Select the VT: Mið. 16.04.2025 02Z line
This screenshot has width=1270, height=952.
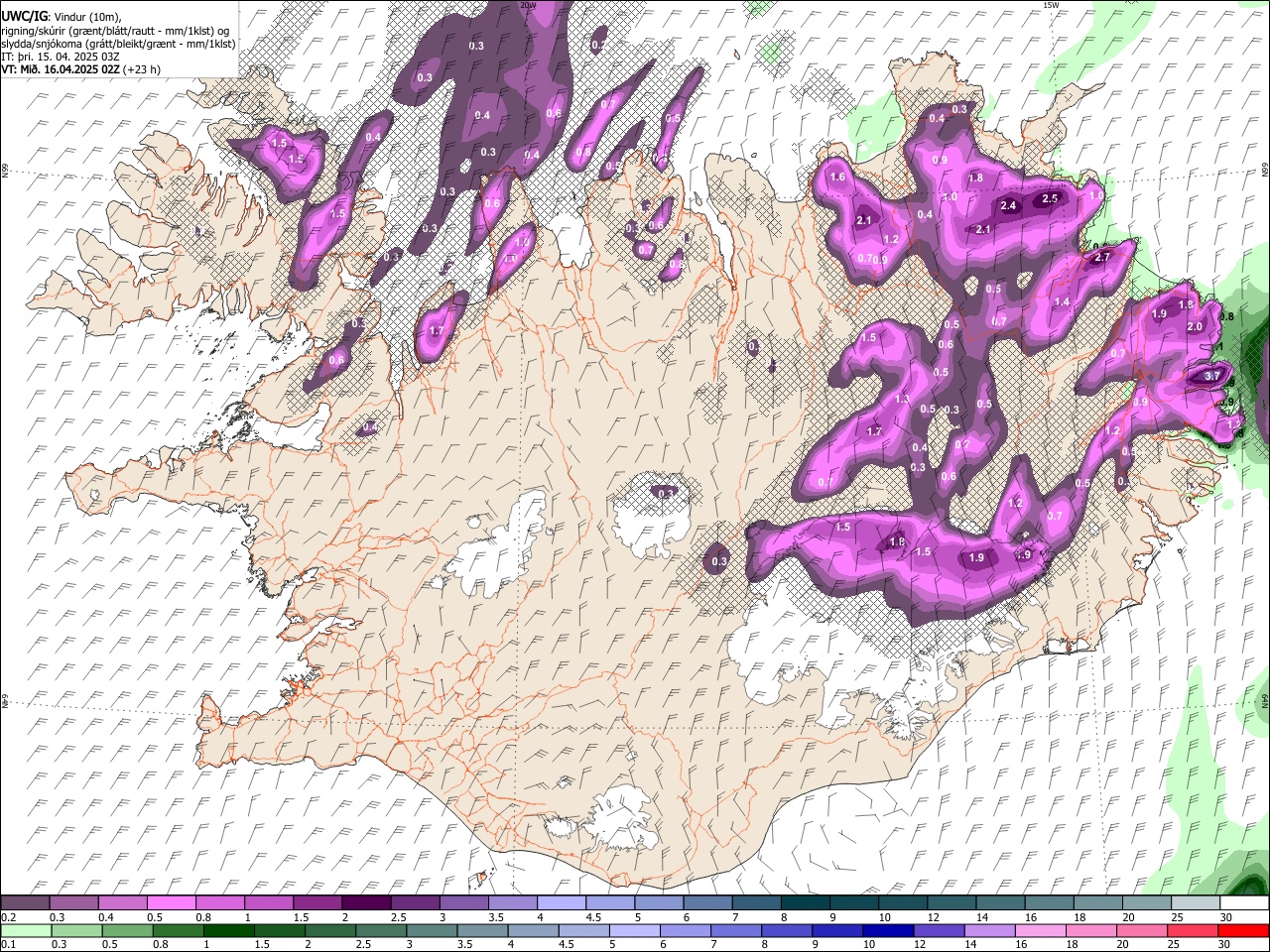(80, 69)
